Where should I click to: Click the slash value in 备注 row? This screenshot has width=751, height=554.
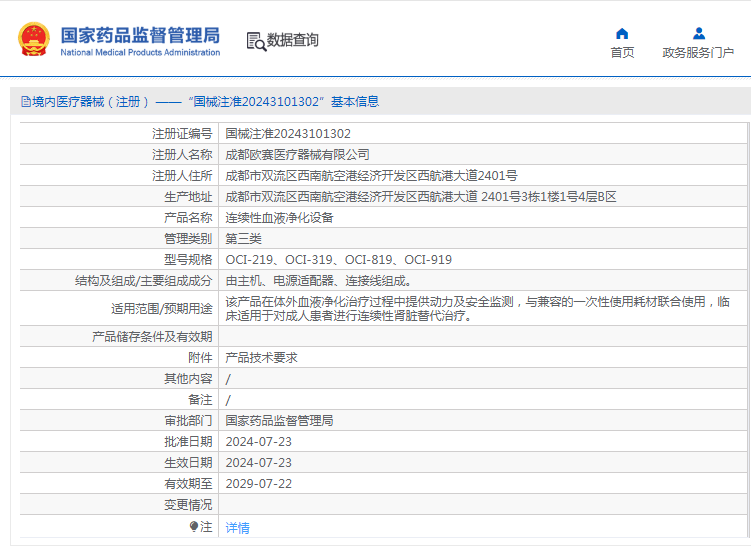(228, 400)
